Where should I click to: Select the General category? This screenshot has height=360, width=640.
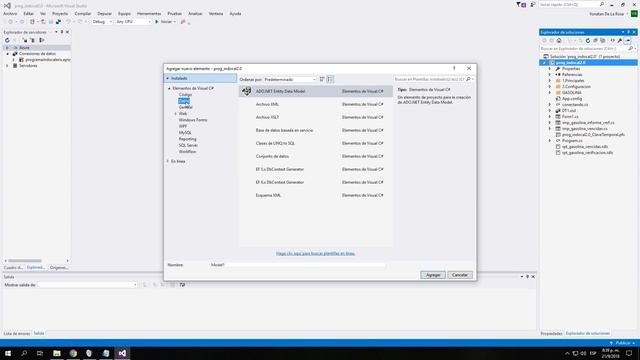click(x=186, y=107)
